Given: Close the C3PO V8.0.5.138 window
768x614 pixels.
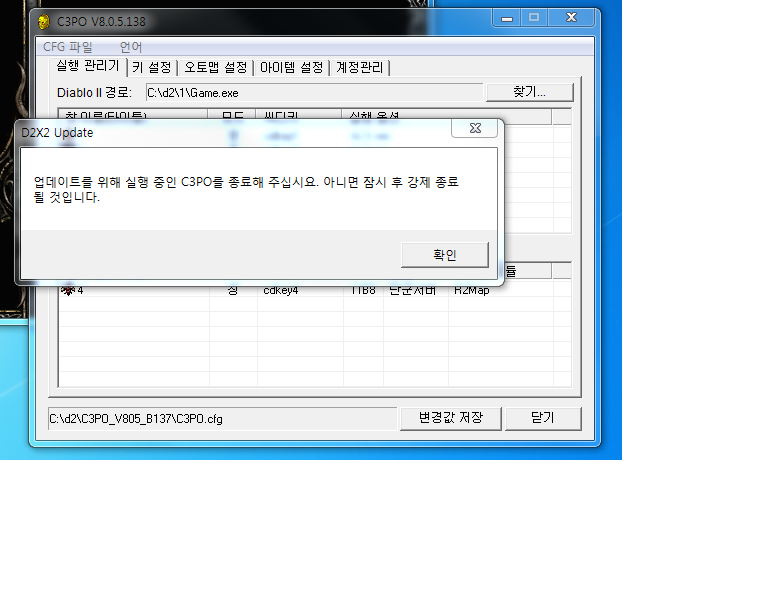Looking at the screenshot, I should pyautogui.click(x=571, y=18).
